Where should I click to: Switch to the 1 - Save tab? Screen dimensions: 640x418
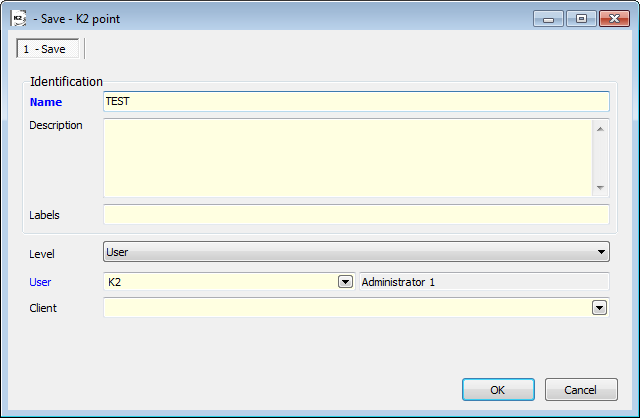[x=47, y=49]
